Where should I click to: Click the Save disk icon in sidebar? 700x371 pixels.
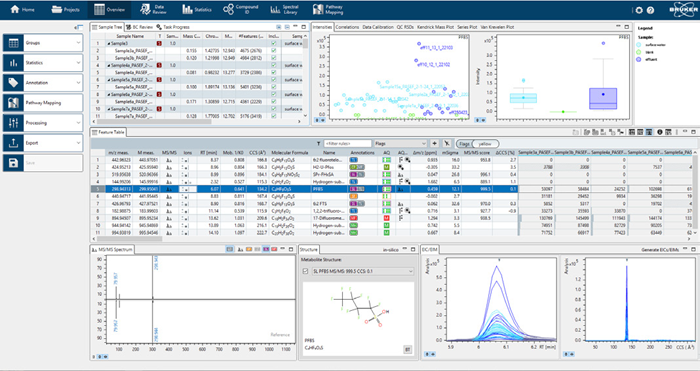(13, 163)
